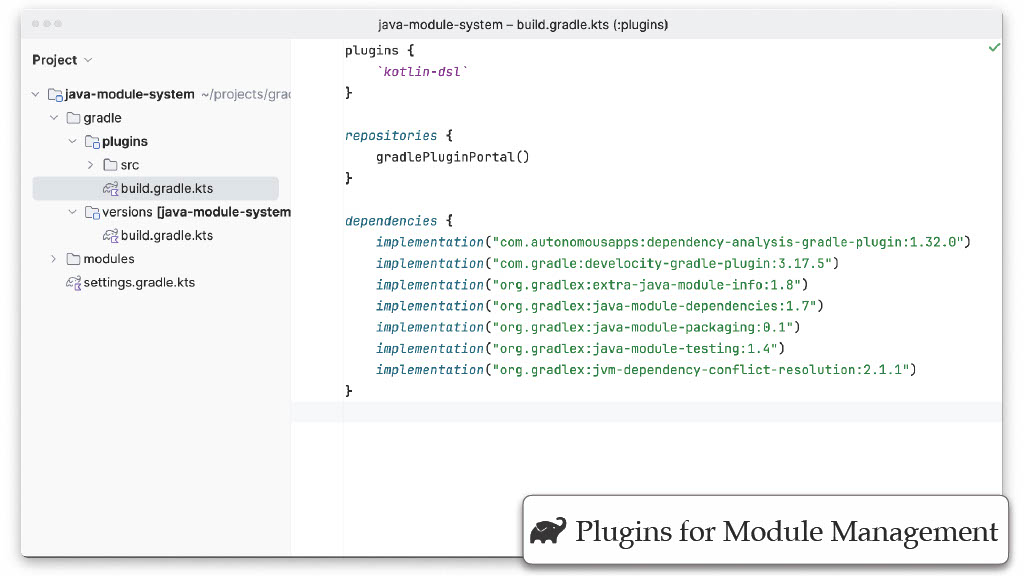The height and width of the screenshot is (576, 1024).
Task: Click the dependency-analysis-gradle-plugin:1.32.0 line
Action: pos(673,242)
